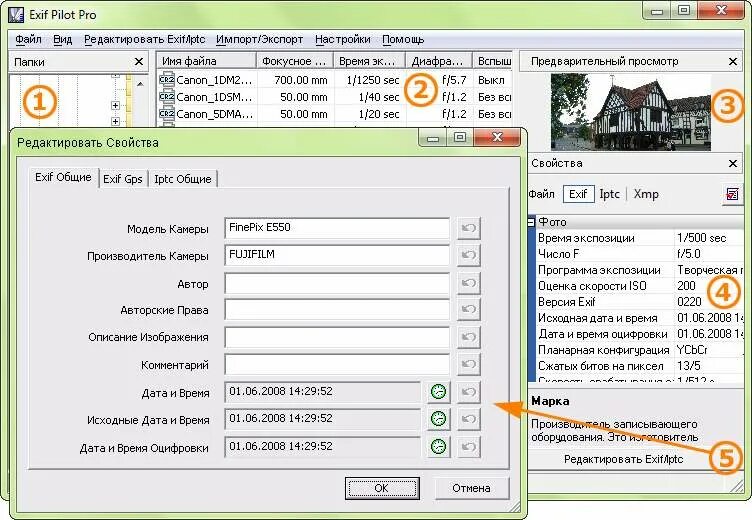Revert the Автор field value
The width and height of the screenshot is (752, 520).
[468, 283]
